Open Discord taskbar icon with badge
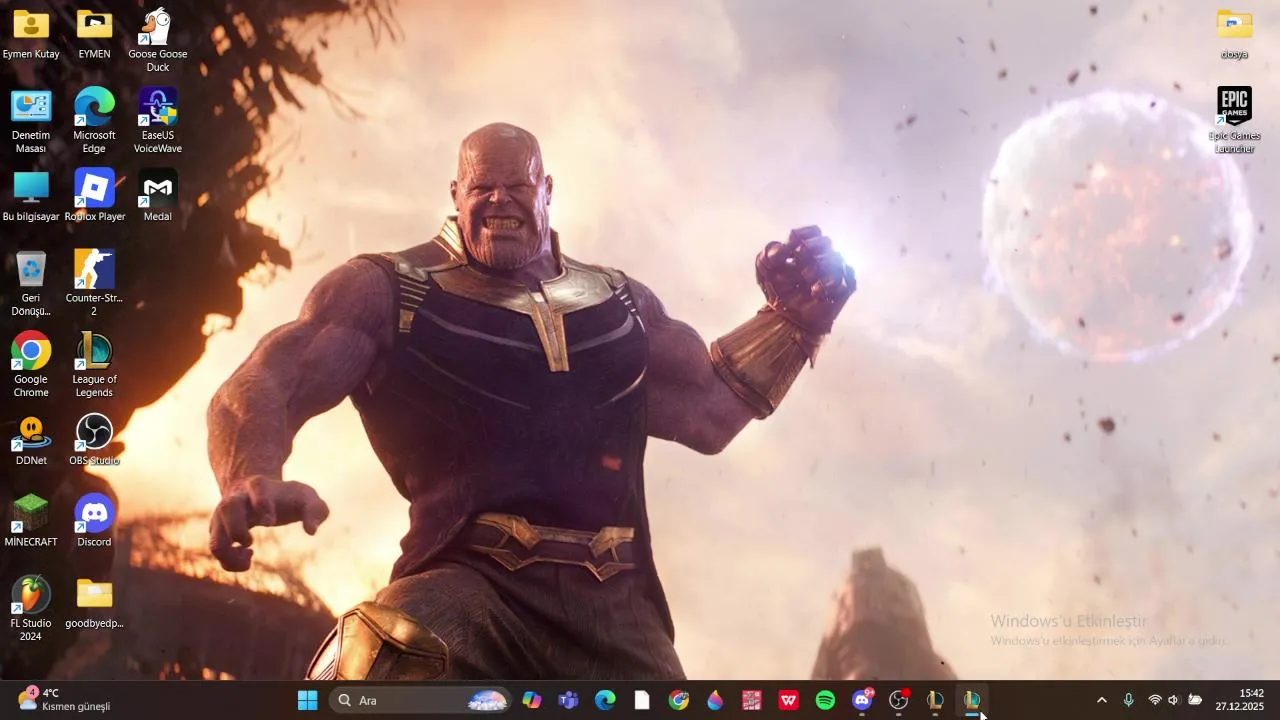The height and width of the screenshot is (720, 1280). [862, 700]
